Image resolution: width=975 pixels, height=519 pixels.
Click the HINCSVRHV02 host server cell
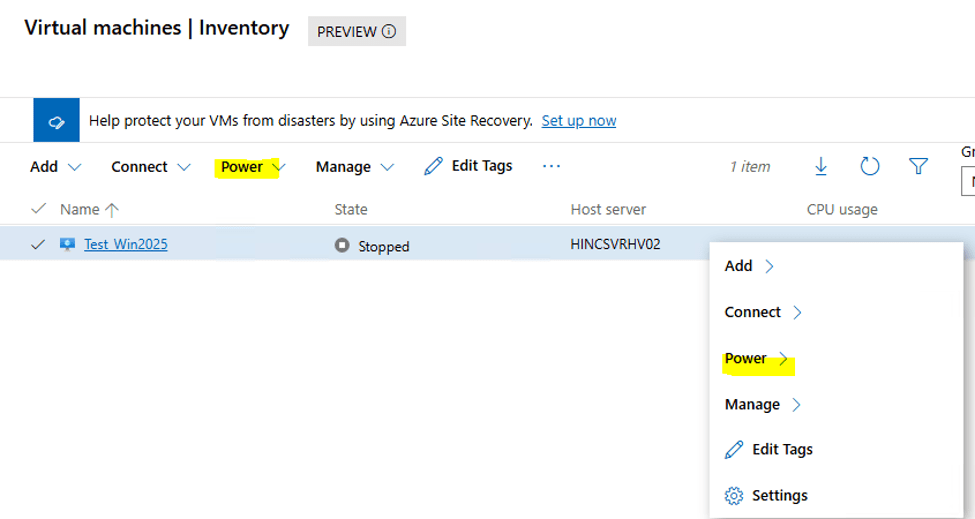[615, 244]
